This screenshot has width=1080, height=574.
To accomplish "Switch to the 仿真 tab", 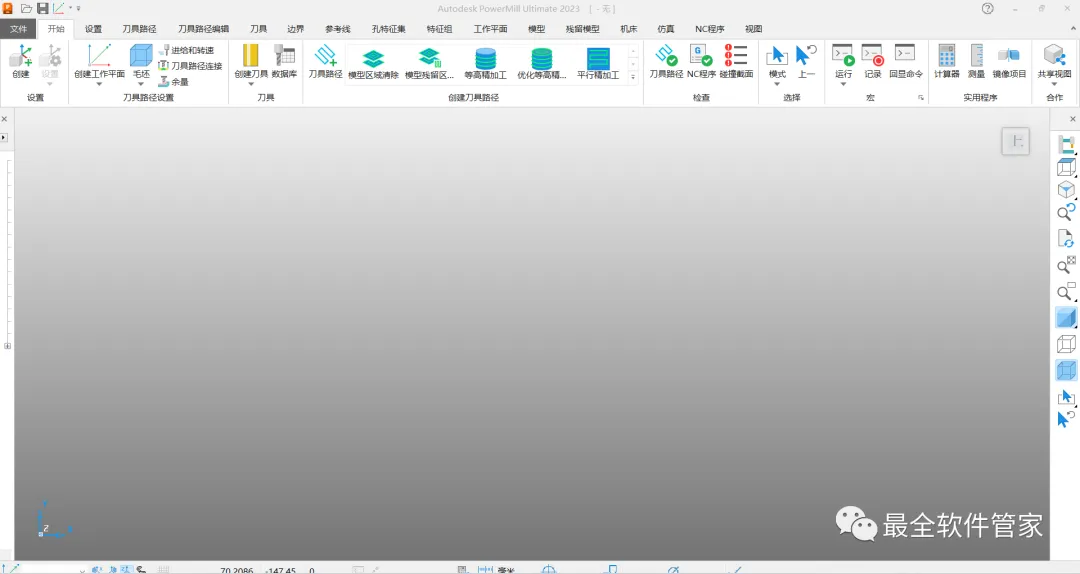I will pyautogui.click(x=665, y=29).
